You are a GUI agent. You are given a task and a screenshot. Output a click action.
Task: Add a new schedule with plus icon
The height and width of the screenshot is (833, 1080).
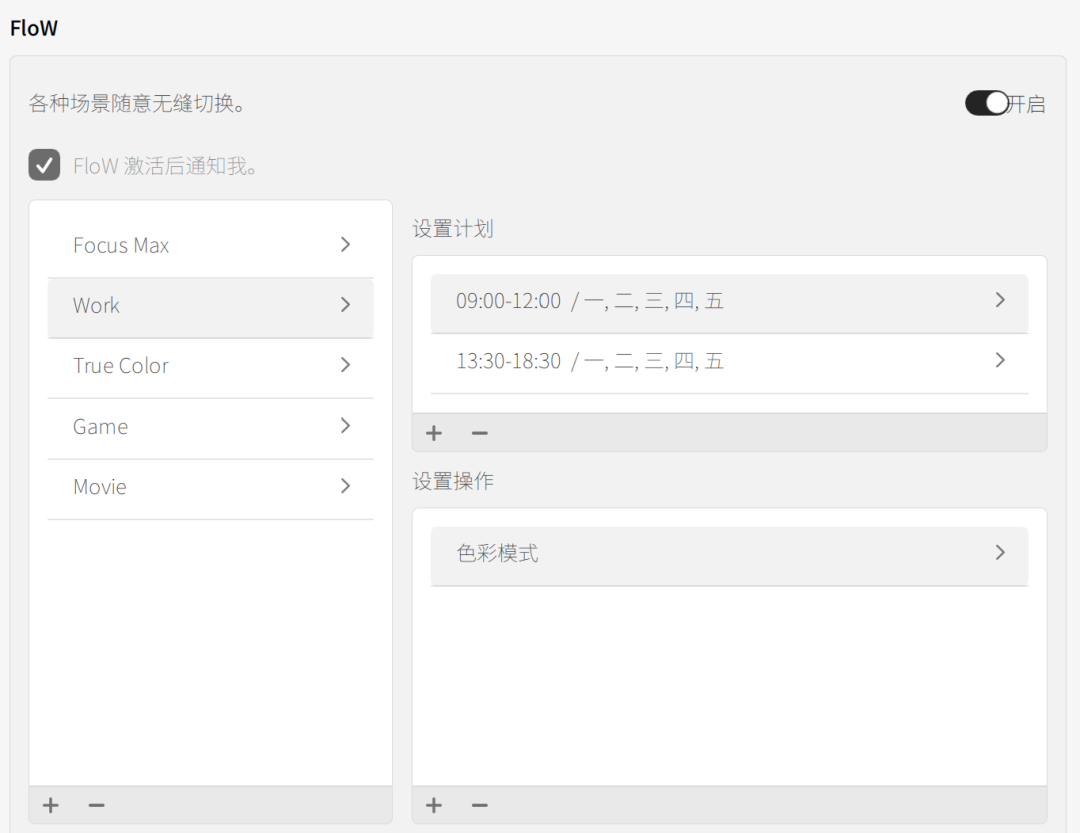point(434,433)
